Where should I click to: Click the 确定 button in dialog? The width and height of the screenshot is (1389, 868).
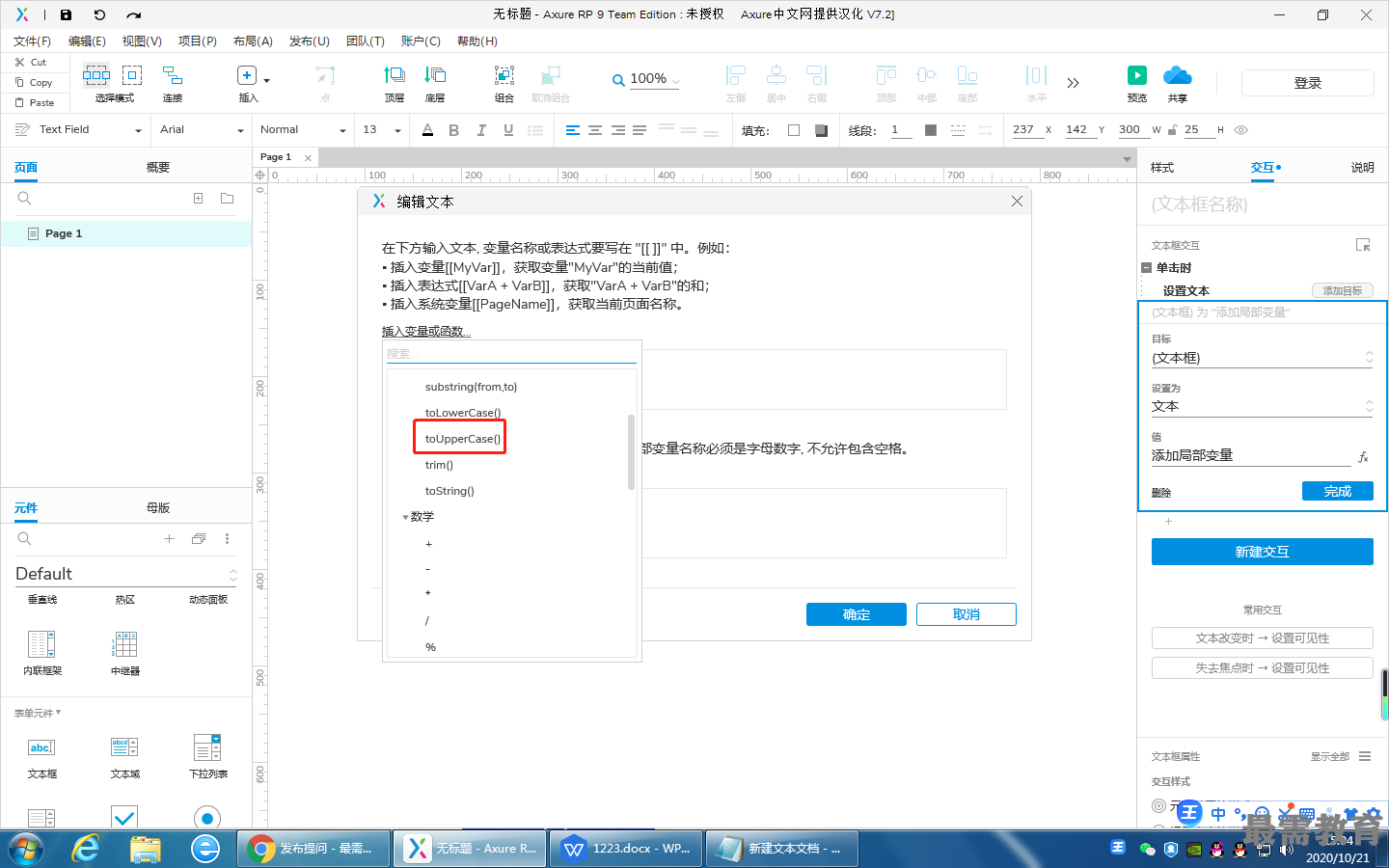(857, 614)
